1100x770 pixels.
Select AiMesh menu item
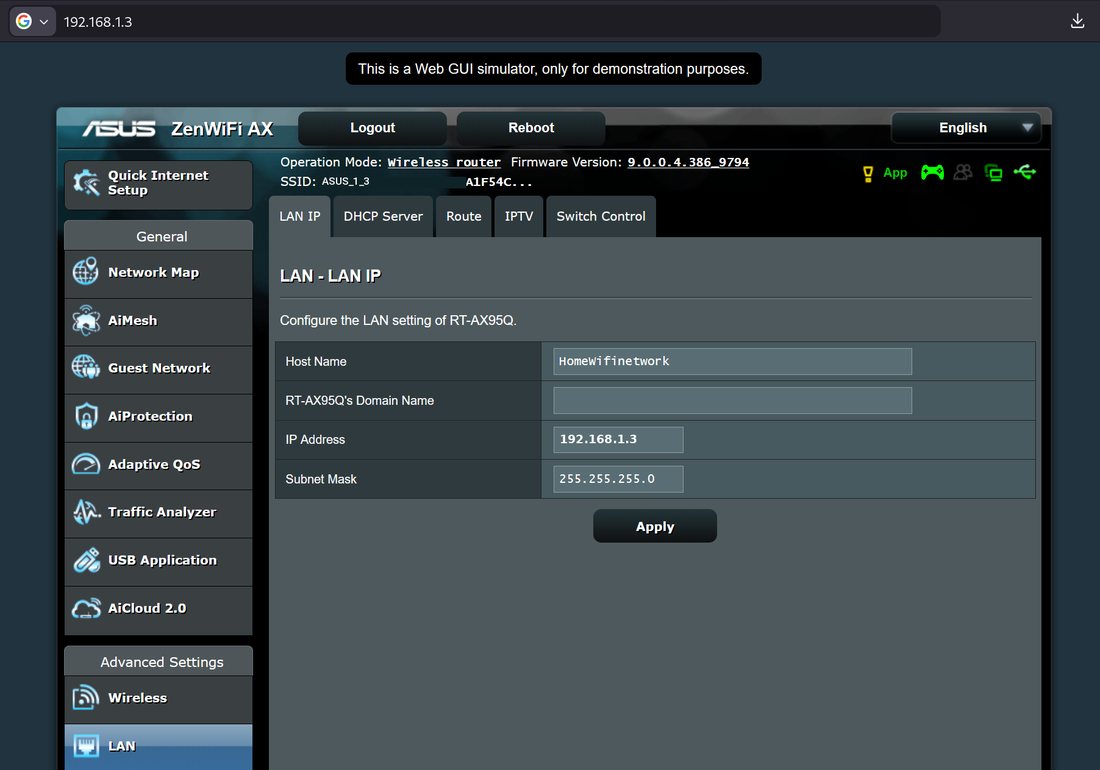[159, 321]
